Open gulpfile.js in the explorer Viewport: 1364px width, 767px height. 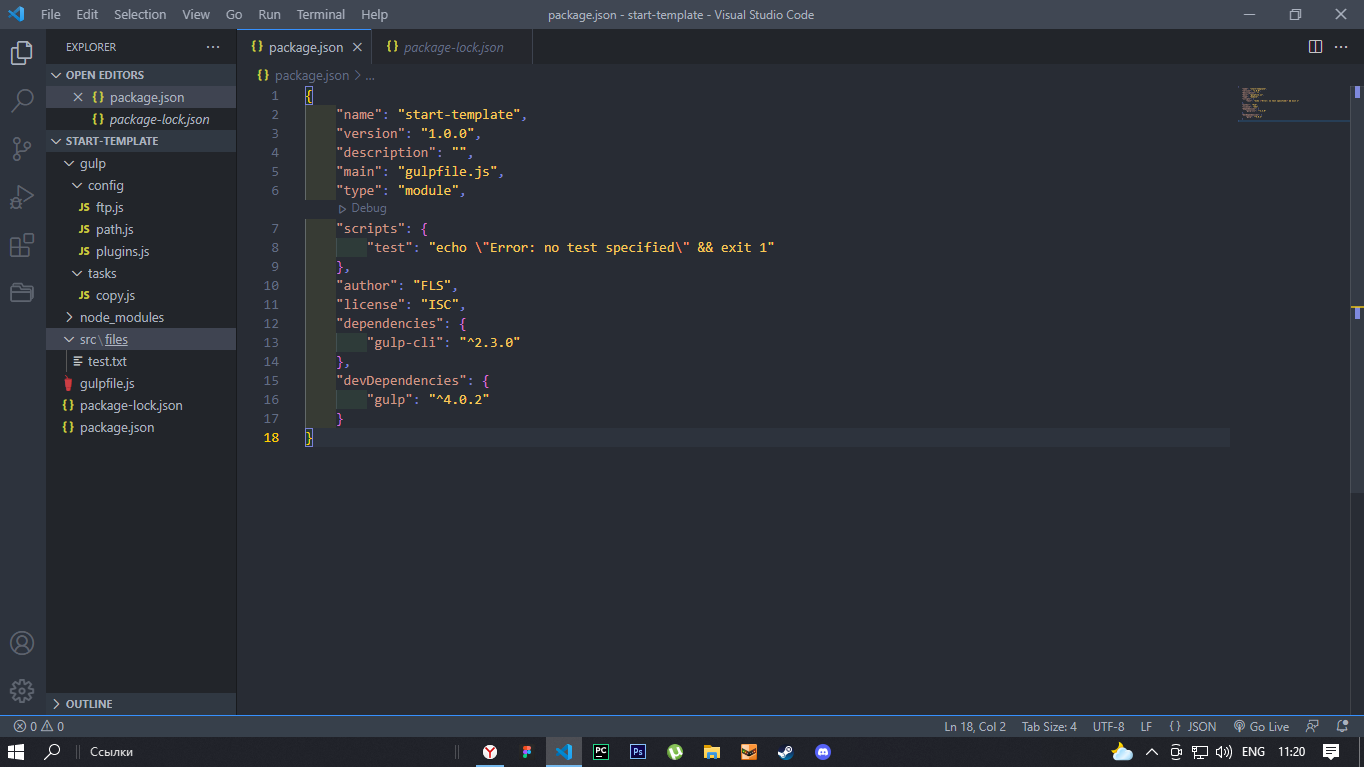(x=141, y=383)
